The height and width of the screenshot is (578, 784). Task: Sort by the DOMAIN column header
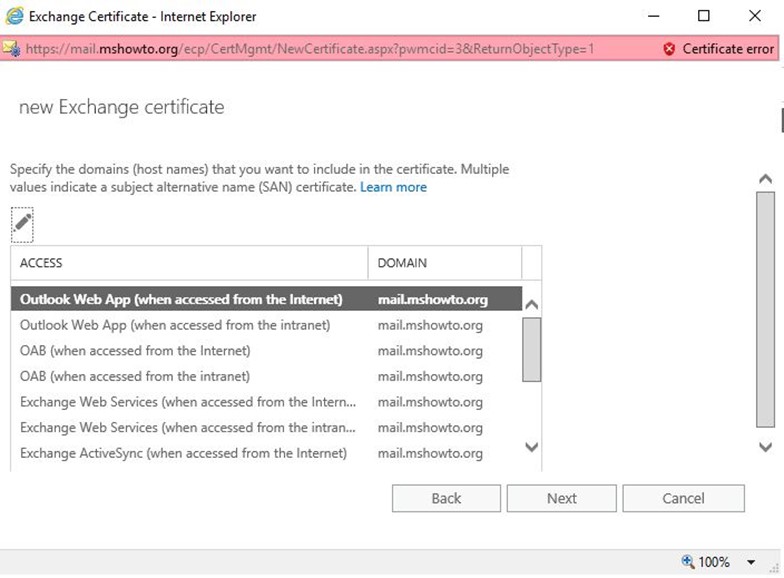coord(444,262)
